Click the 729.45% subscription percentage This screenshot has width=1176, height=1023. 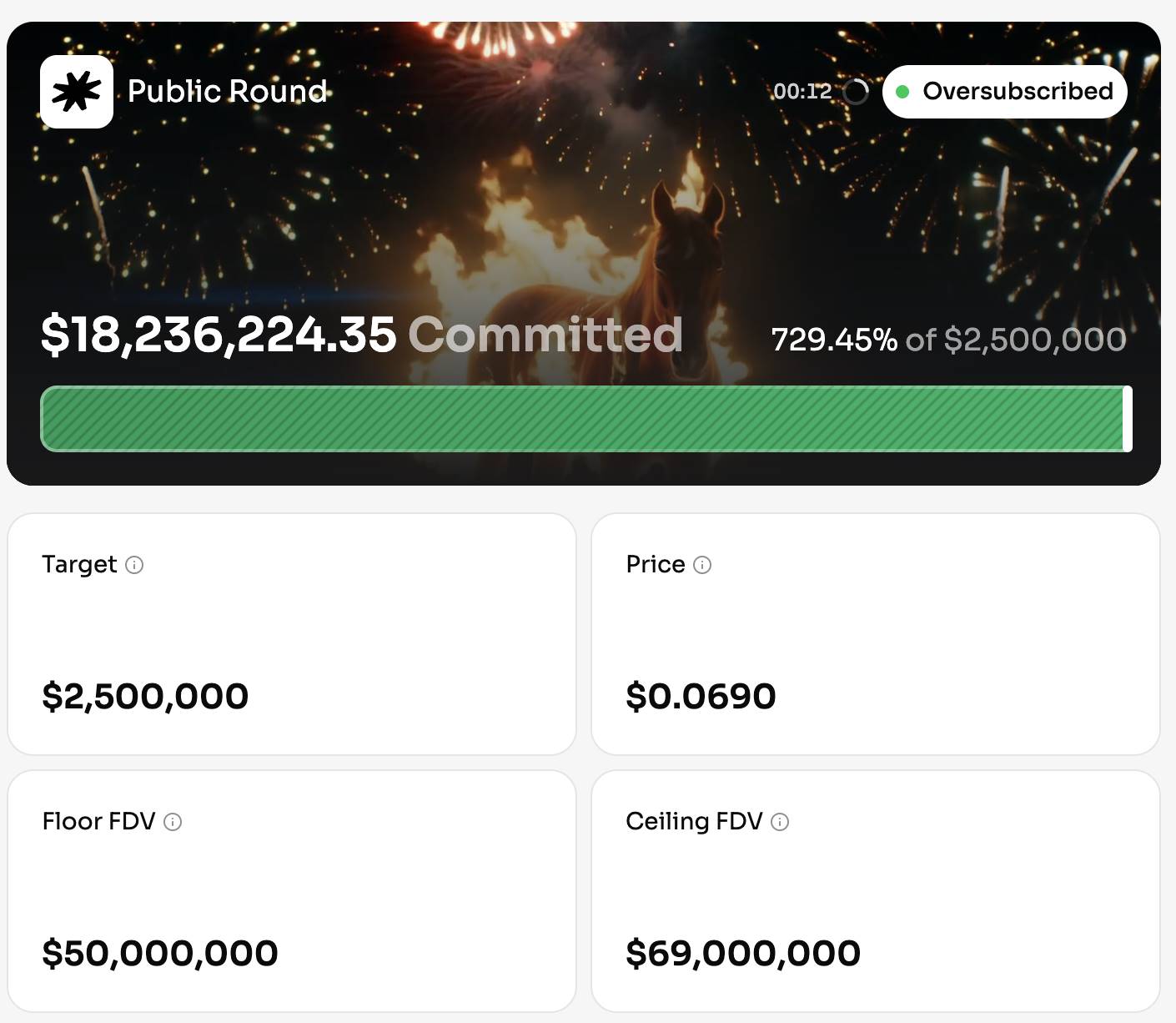[834, 340]
